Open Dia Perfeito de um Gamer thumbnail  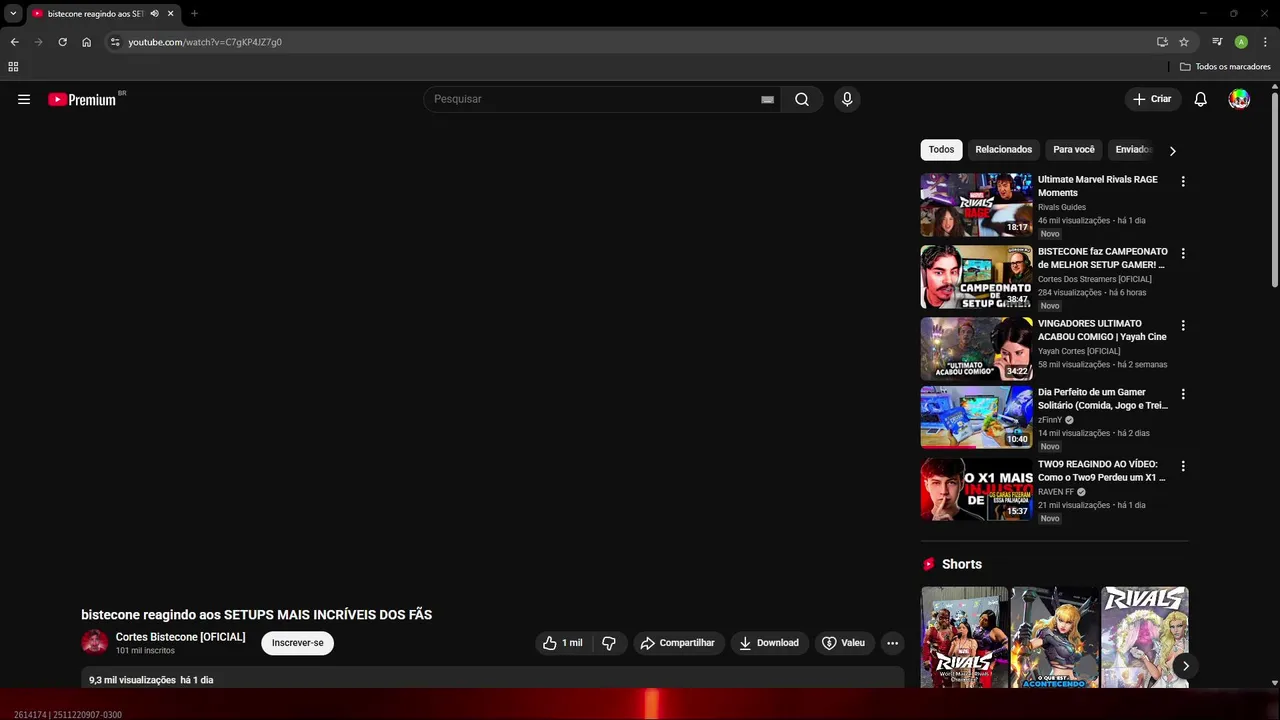point(976,417)
